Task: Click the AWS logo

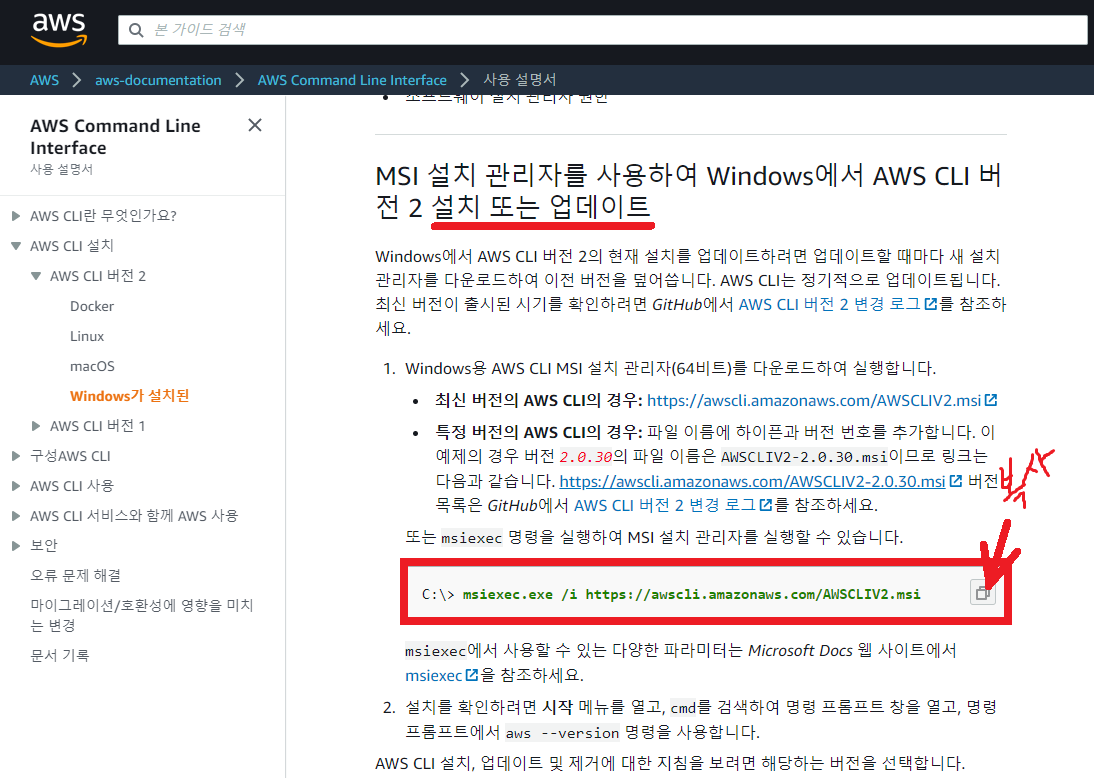Action: tap(59, 30)
